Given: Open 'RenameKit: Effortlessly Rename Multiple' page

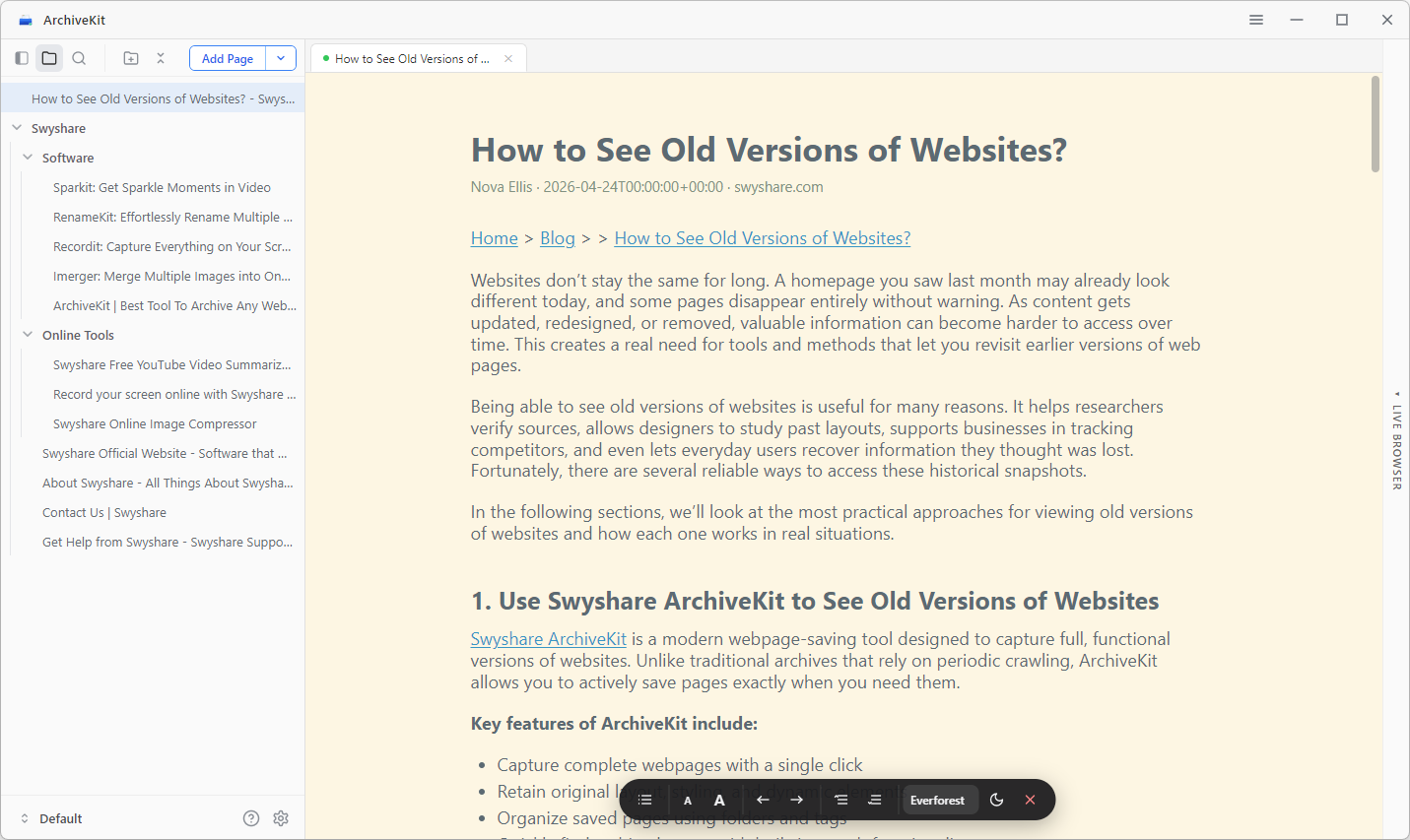Looking at the screenshot, I should [172, 217].
